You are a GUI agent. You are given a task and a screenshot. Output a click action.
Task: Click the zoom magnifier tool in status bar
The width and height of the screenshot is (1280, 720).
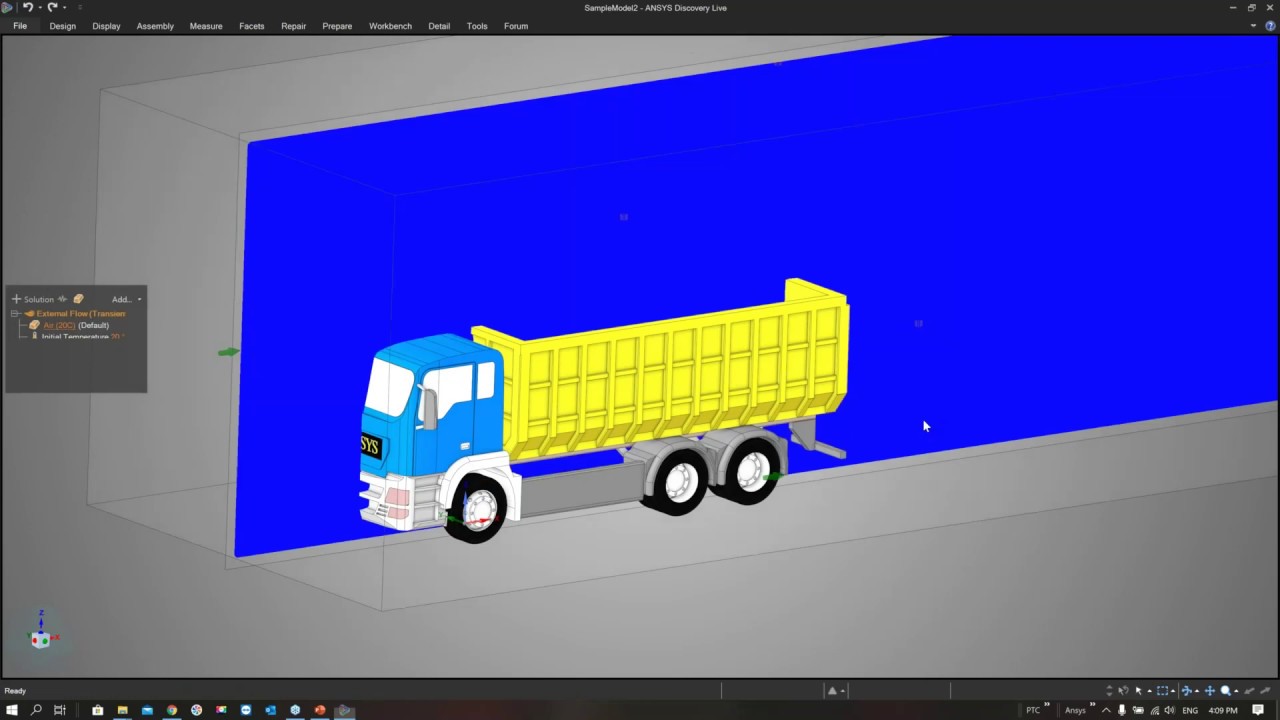[x=1226, y=690]
